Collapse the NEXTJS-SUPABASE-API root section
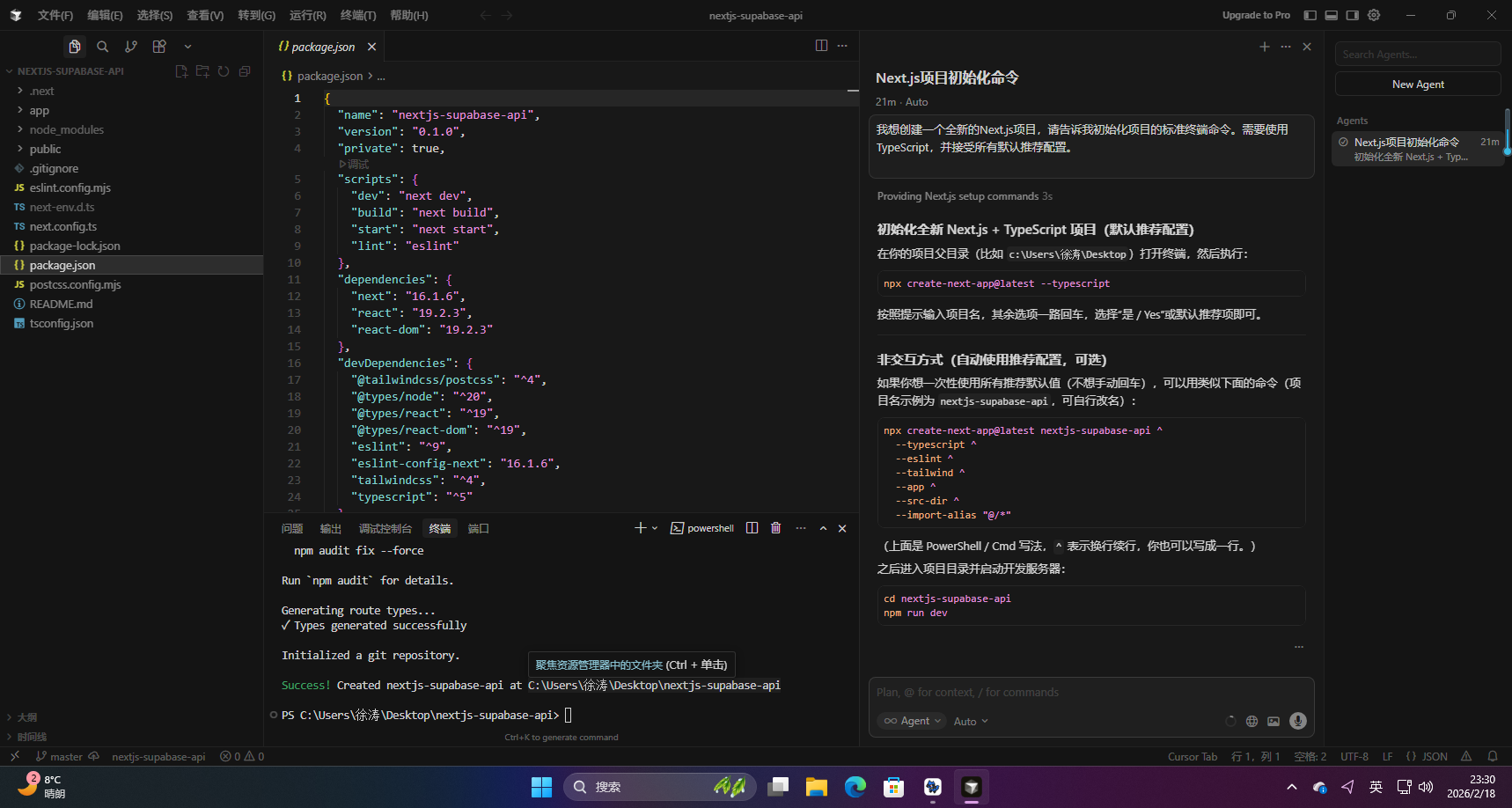The width and height of the screenshot is (1512, 808). click(x=70, y=71)
